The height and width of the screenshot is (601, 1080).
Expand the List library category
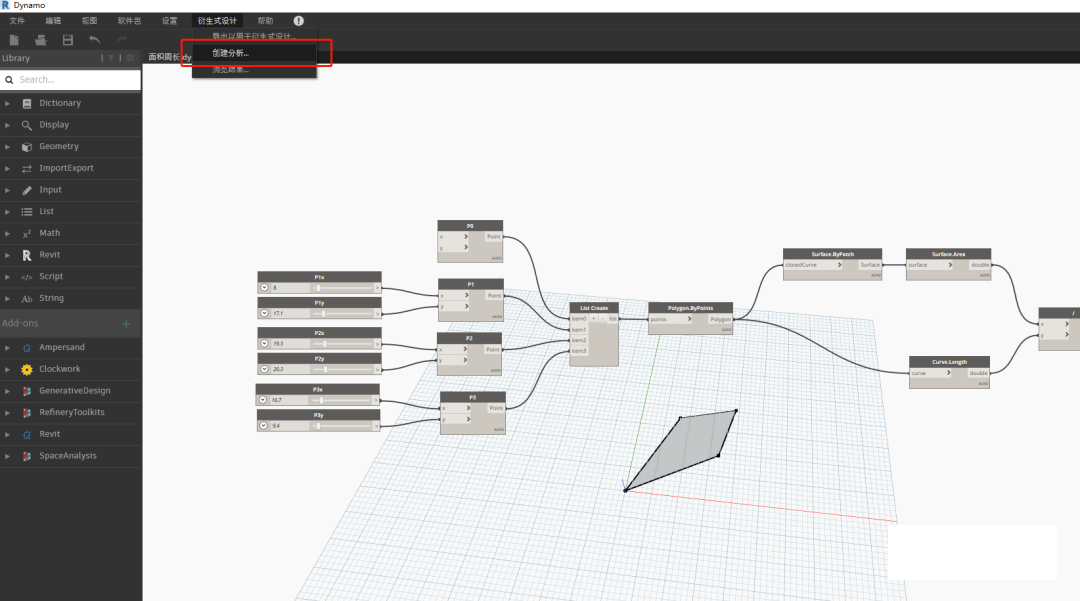point(8,212)
